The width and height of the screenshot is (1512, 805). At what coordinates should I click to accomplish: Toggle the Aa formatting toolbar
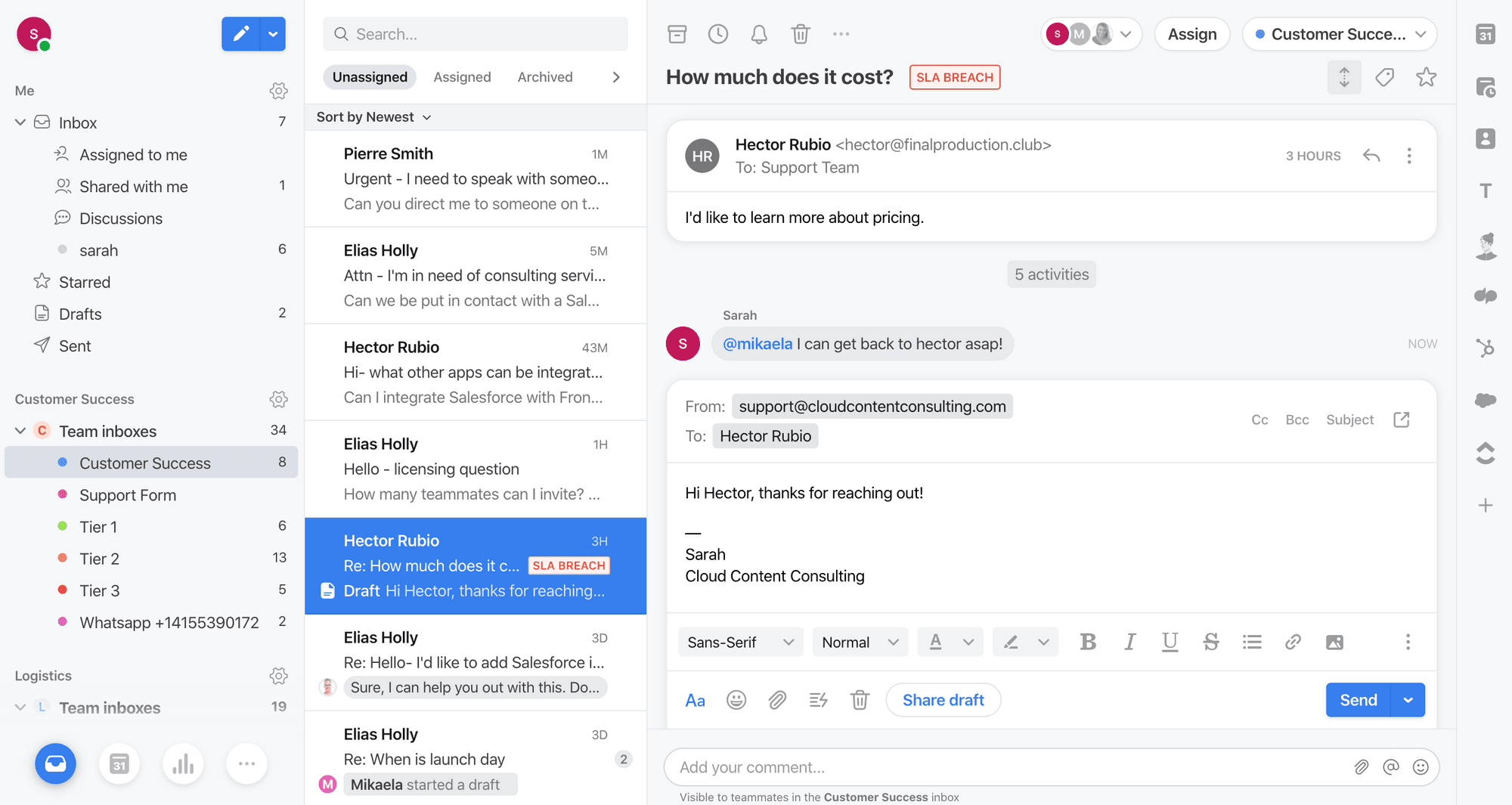click(695, 700)
